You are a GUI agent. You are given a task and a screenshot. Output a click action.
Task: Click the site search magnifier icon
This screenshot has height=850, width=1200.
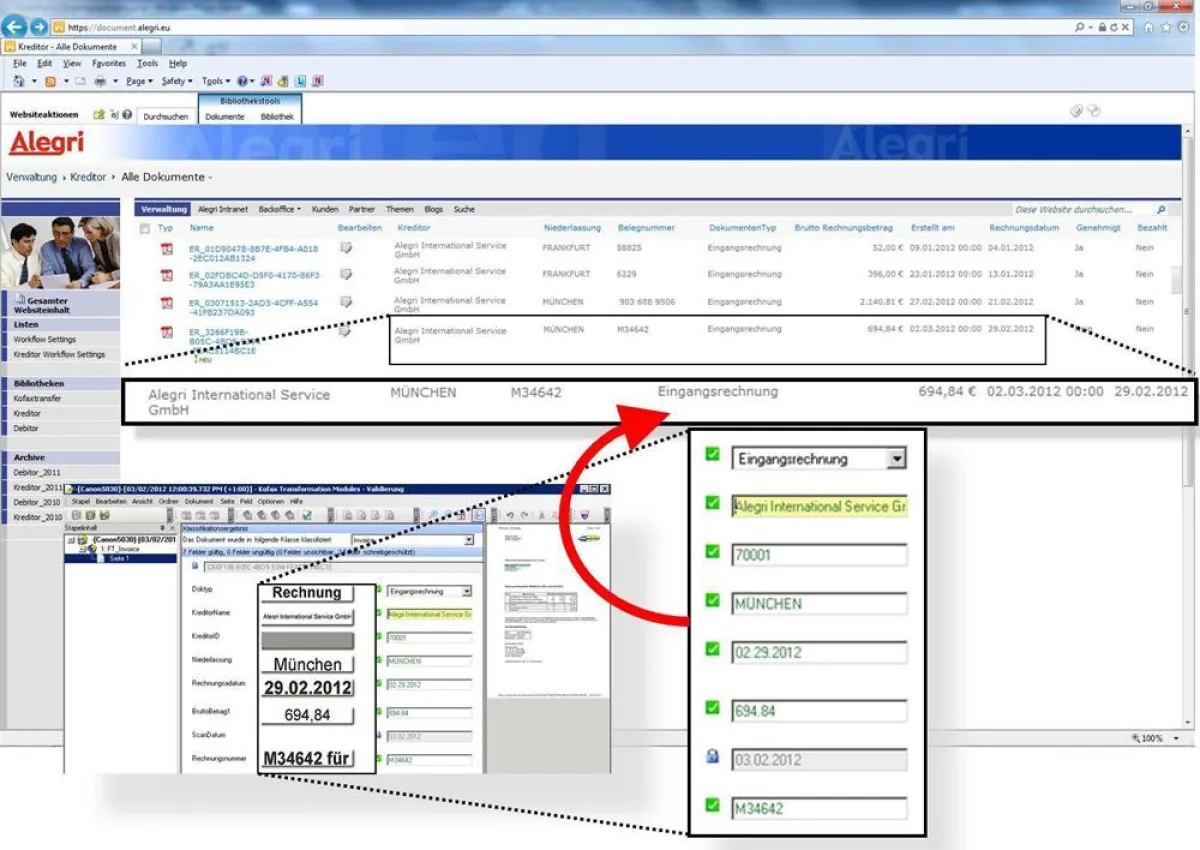point(1161,210)
